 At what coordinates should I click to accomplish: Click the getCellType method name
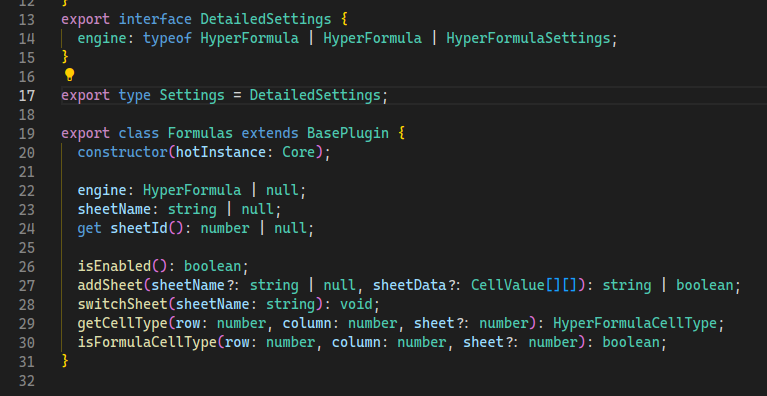123,324
